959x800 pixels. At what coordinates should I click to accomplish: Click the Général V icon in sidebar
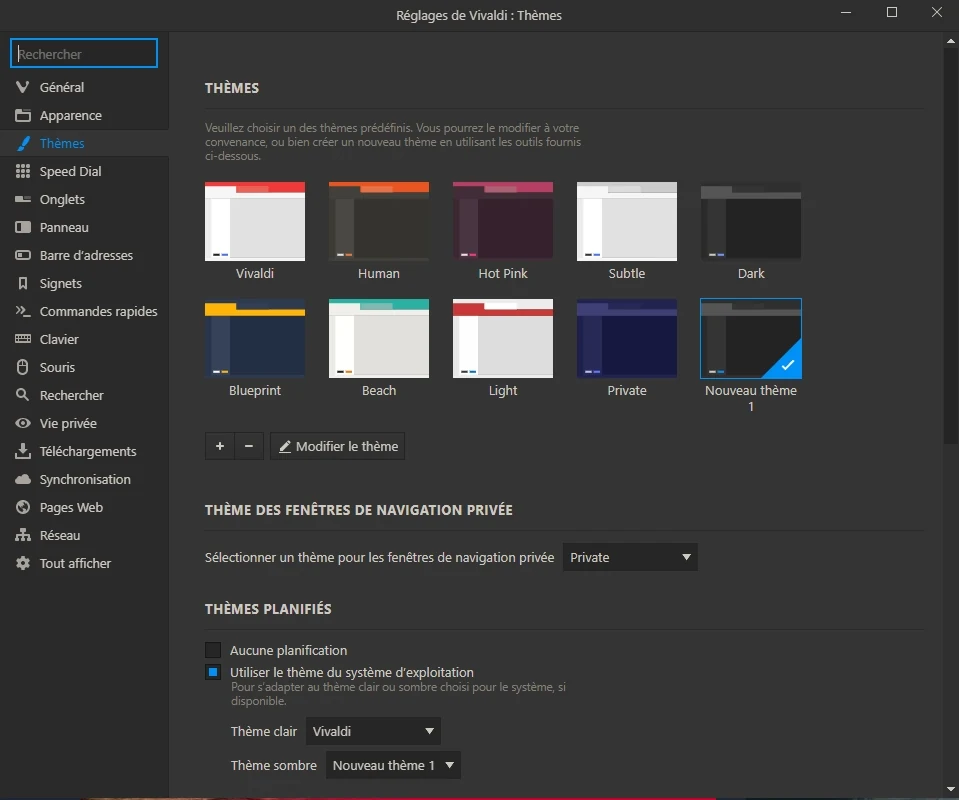(23, 87)
